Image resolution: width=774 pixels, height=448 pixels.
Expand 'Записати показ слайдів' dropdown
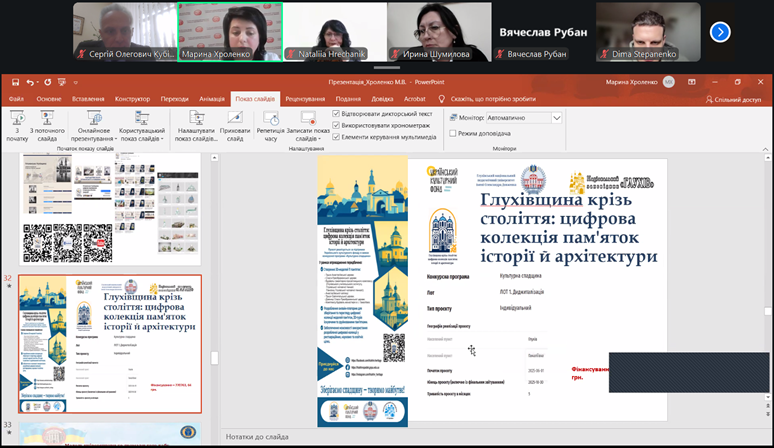[308, 139]
